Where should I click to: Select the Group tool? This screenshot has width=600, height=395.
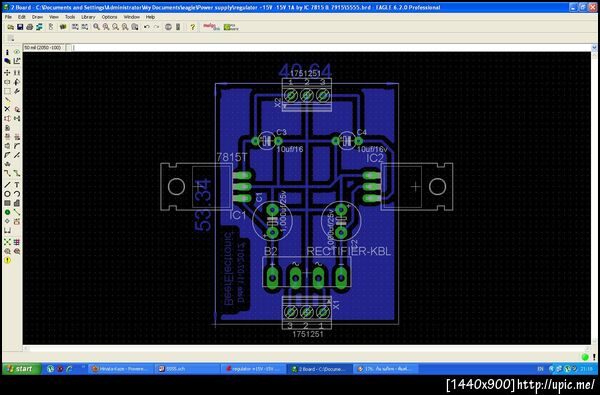point(7,91)
